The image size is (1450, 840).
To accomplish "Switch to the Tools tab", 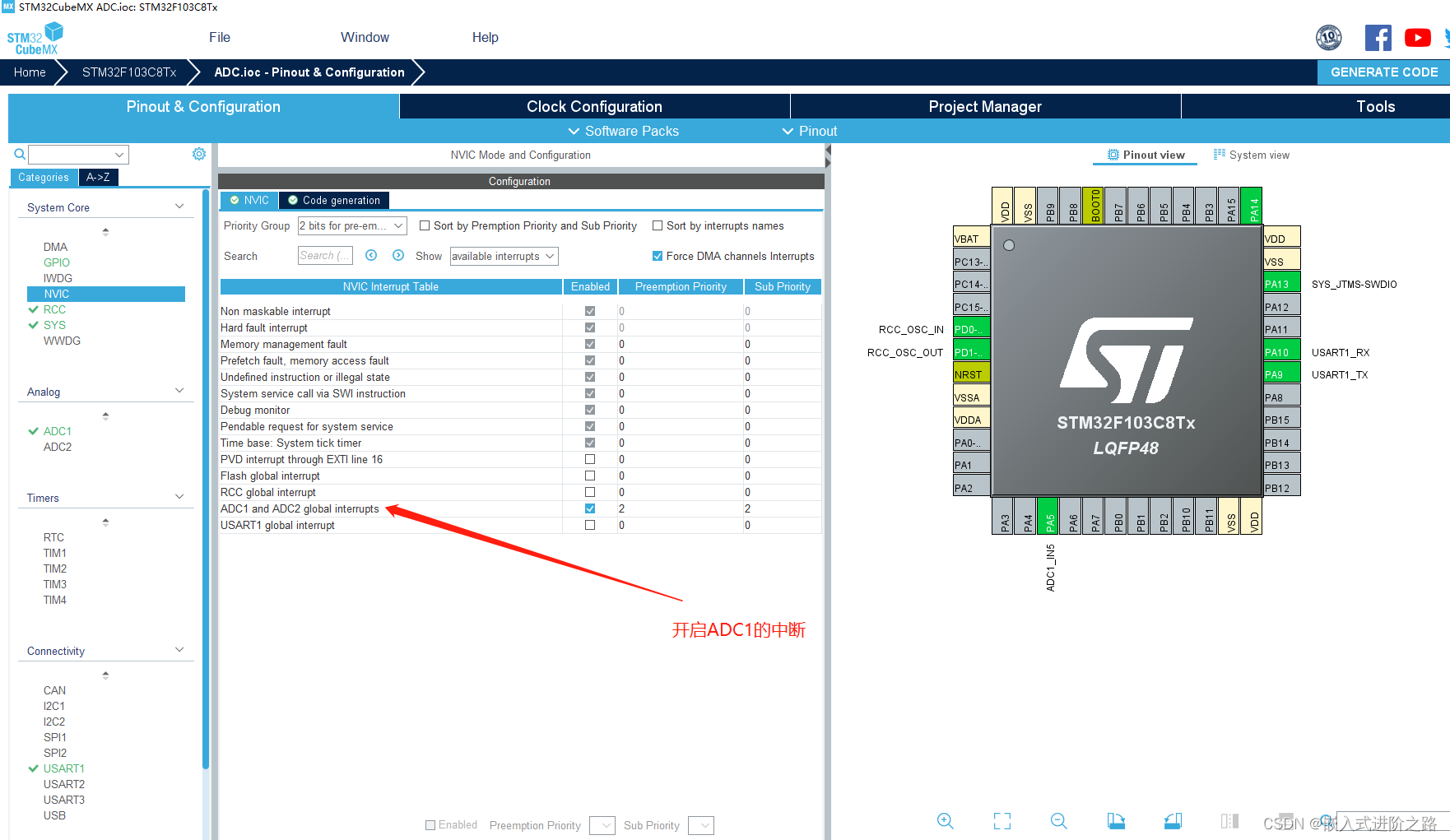I will point(1376,106).
